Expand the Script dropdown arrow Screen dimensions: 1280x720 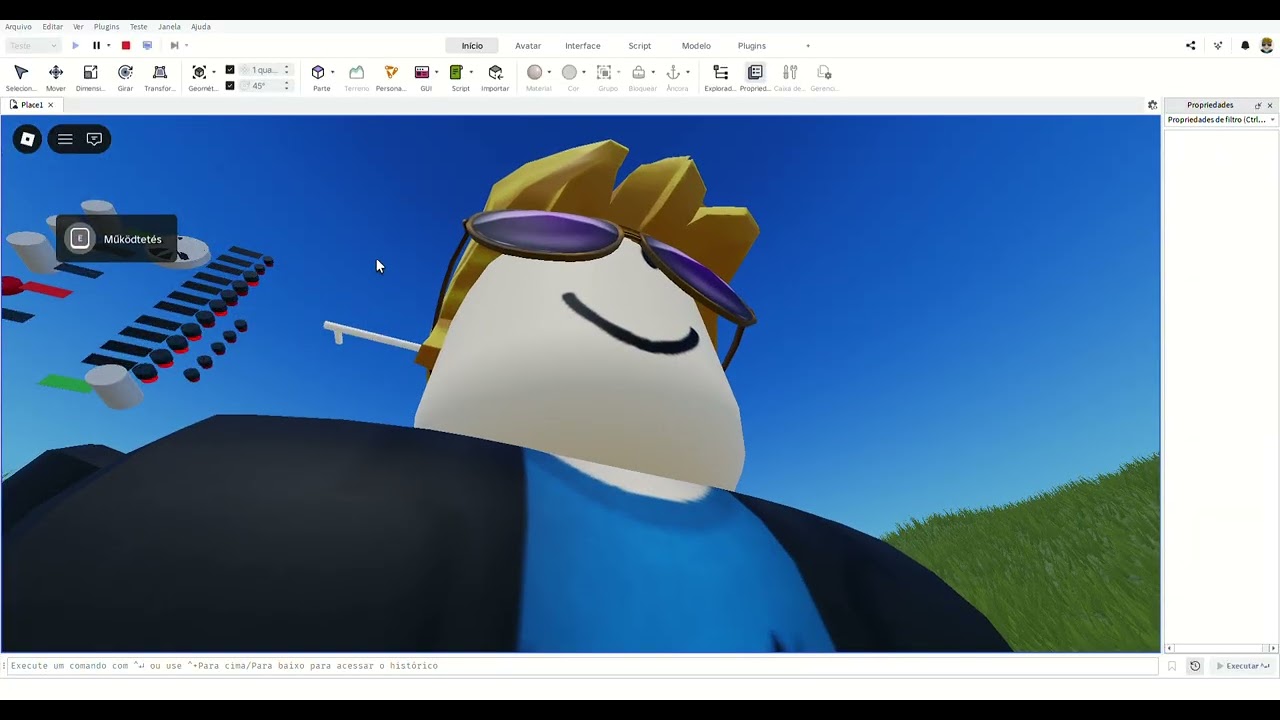click(471, 72)
